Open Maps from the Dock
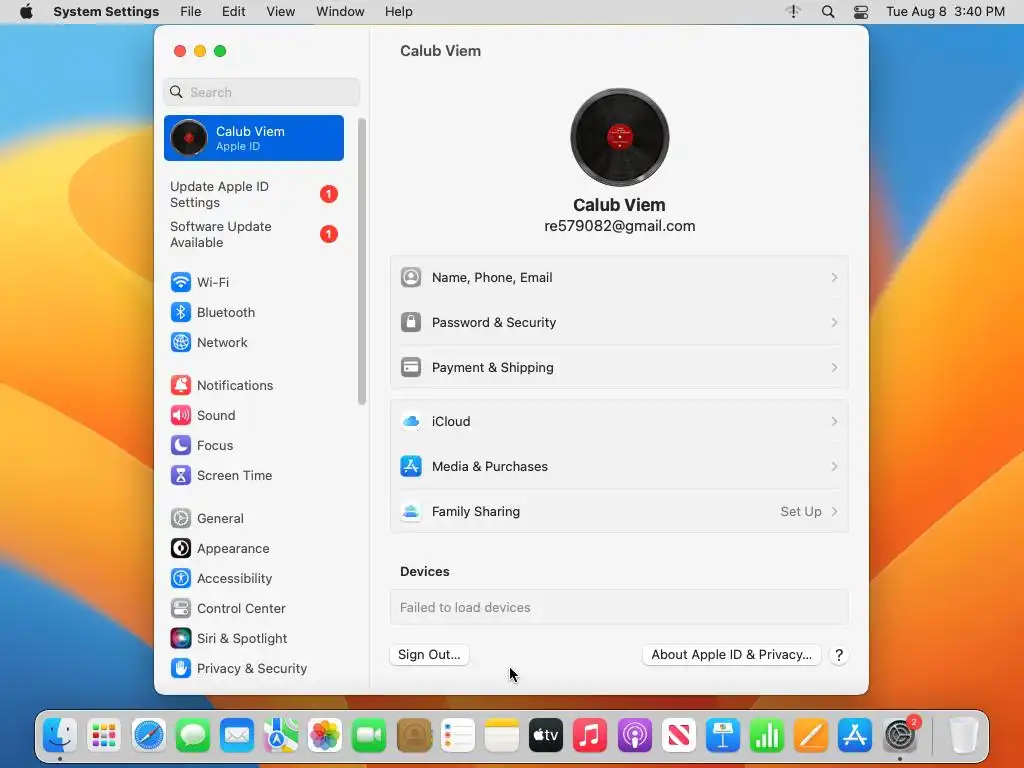The image size is (1024, 768). 281,735
